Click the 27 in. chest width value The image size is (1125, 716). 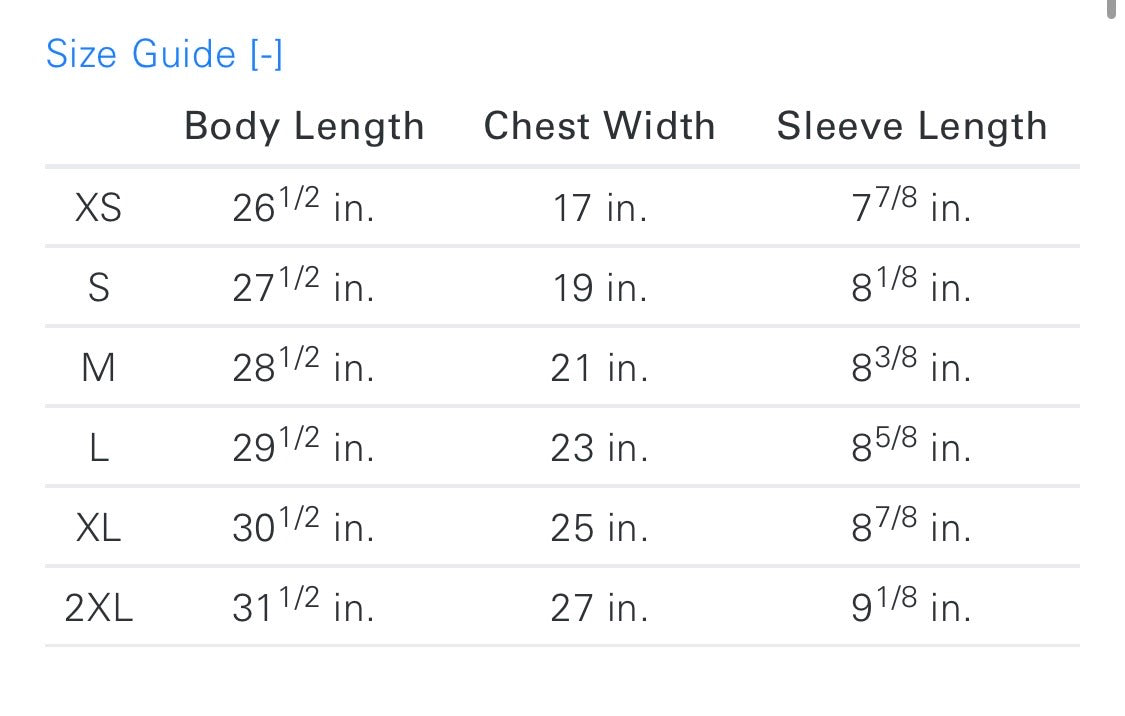pos(599,608)
